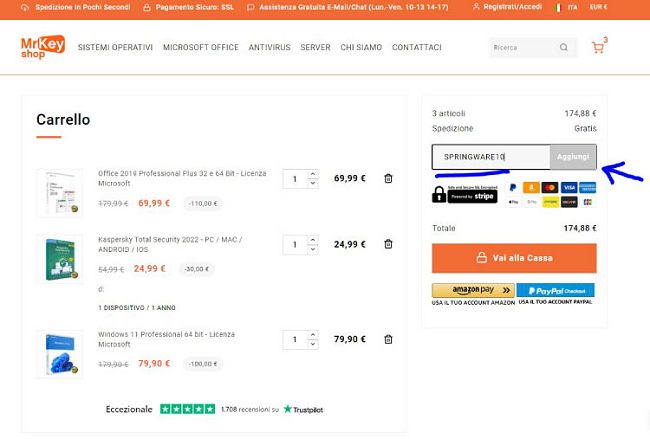
Task: Increase Kaspersky quantity with up arrow
Action: [x=313, y=240]
